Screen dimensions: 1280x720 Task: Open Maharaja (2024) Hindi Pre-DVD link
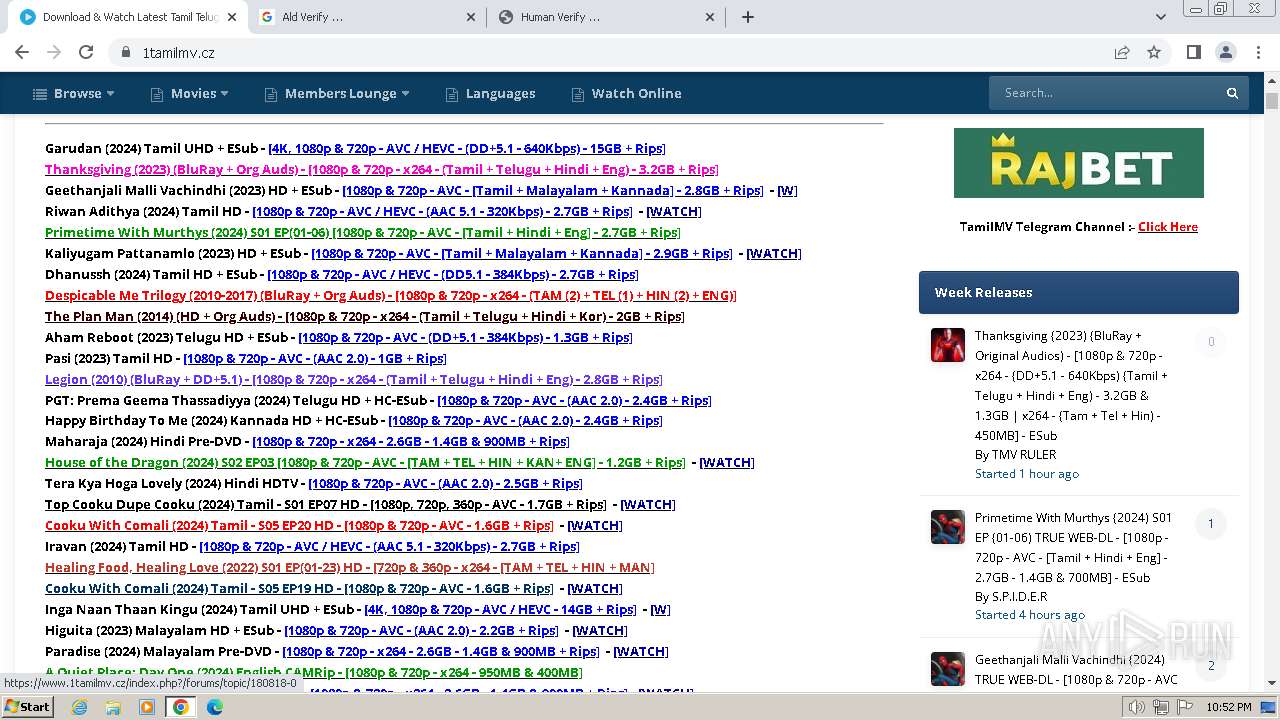[x=410, y=441]
